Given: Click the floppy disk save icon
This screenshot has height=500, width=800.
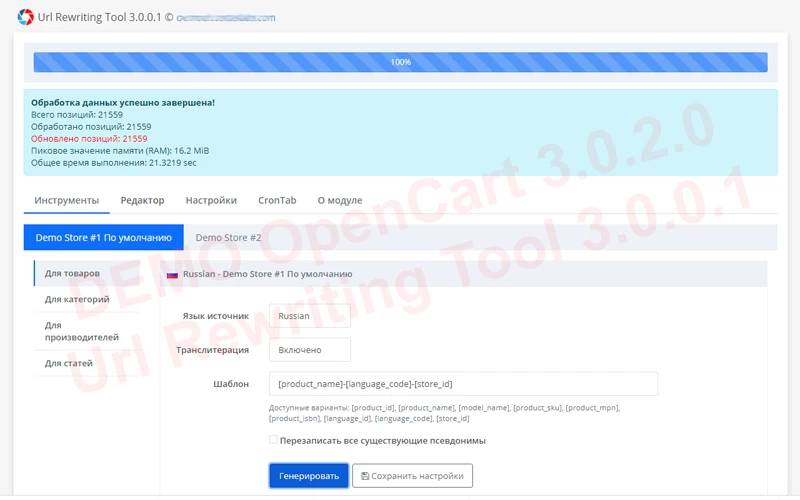Looking at the screenshot, I should (365, 476).
